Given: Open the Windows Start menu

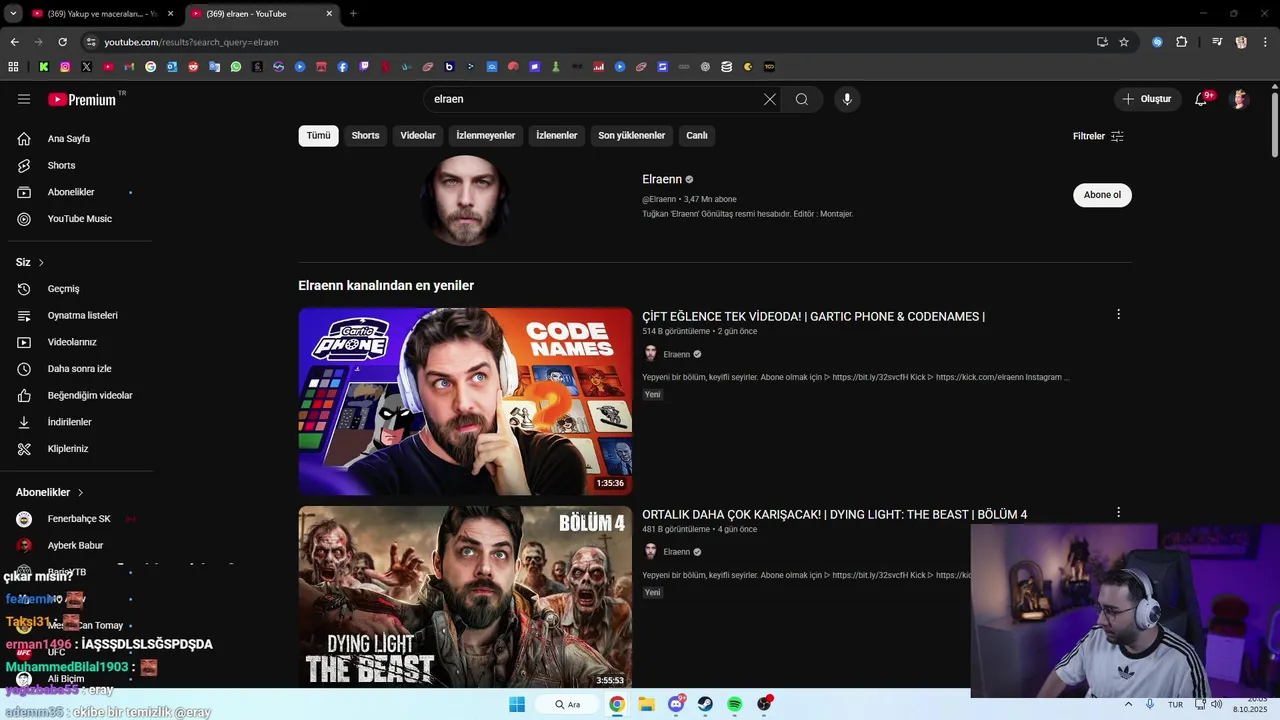Looking at the screenshot, I should (x=517, y=704).
